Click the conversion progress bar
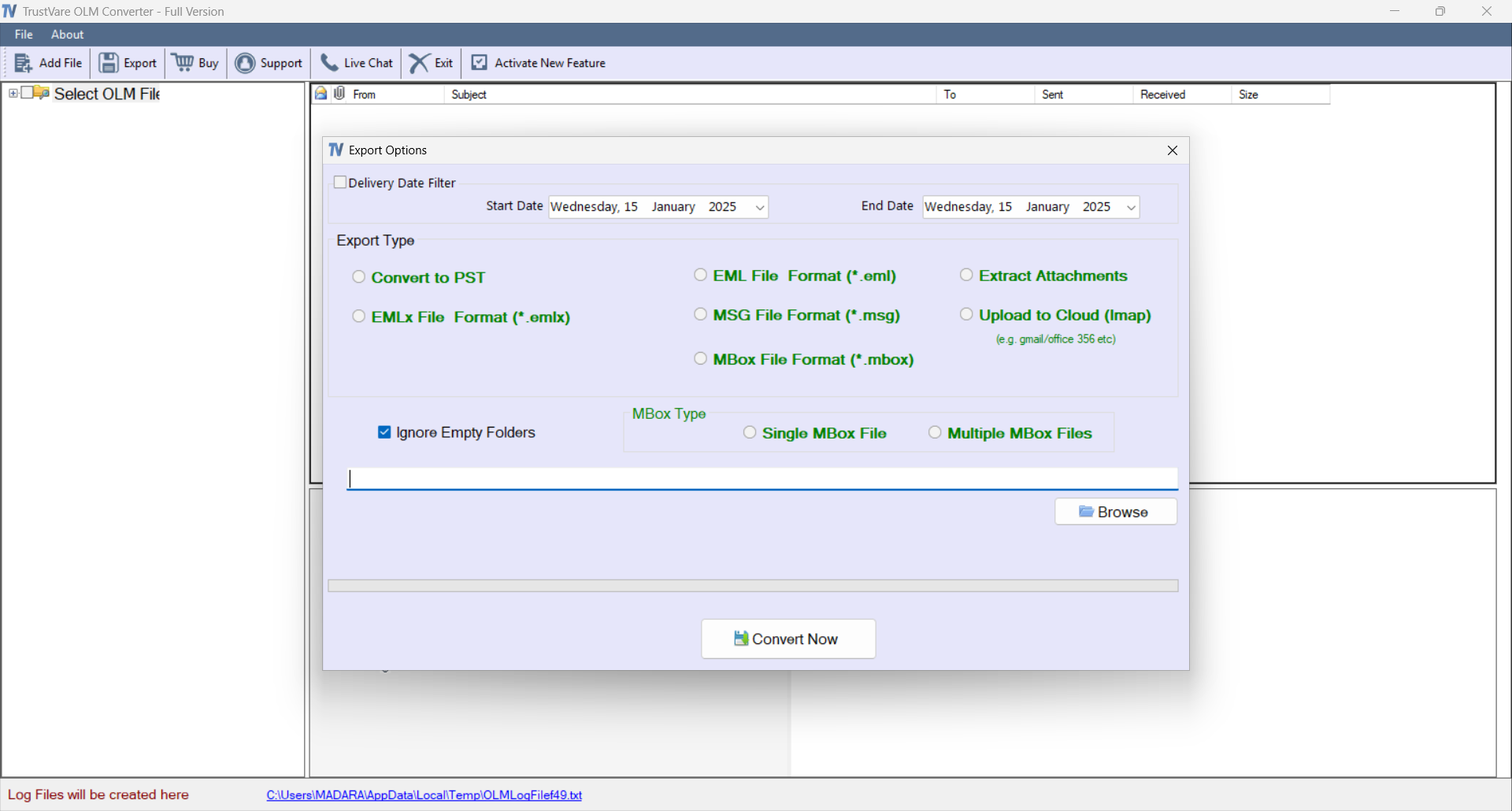Viewport: 1512px width, 811px height. pos(753,586)
